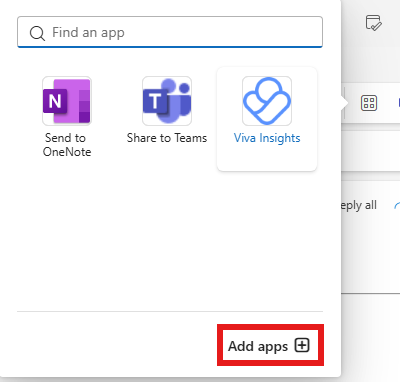This screenshot has height=382, width=400.
Task: Click the Find an app search field
Action: (170, 32)
